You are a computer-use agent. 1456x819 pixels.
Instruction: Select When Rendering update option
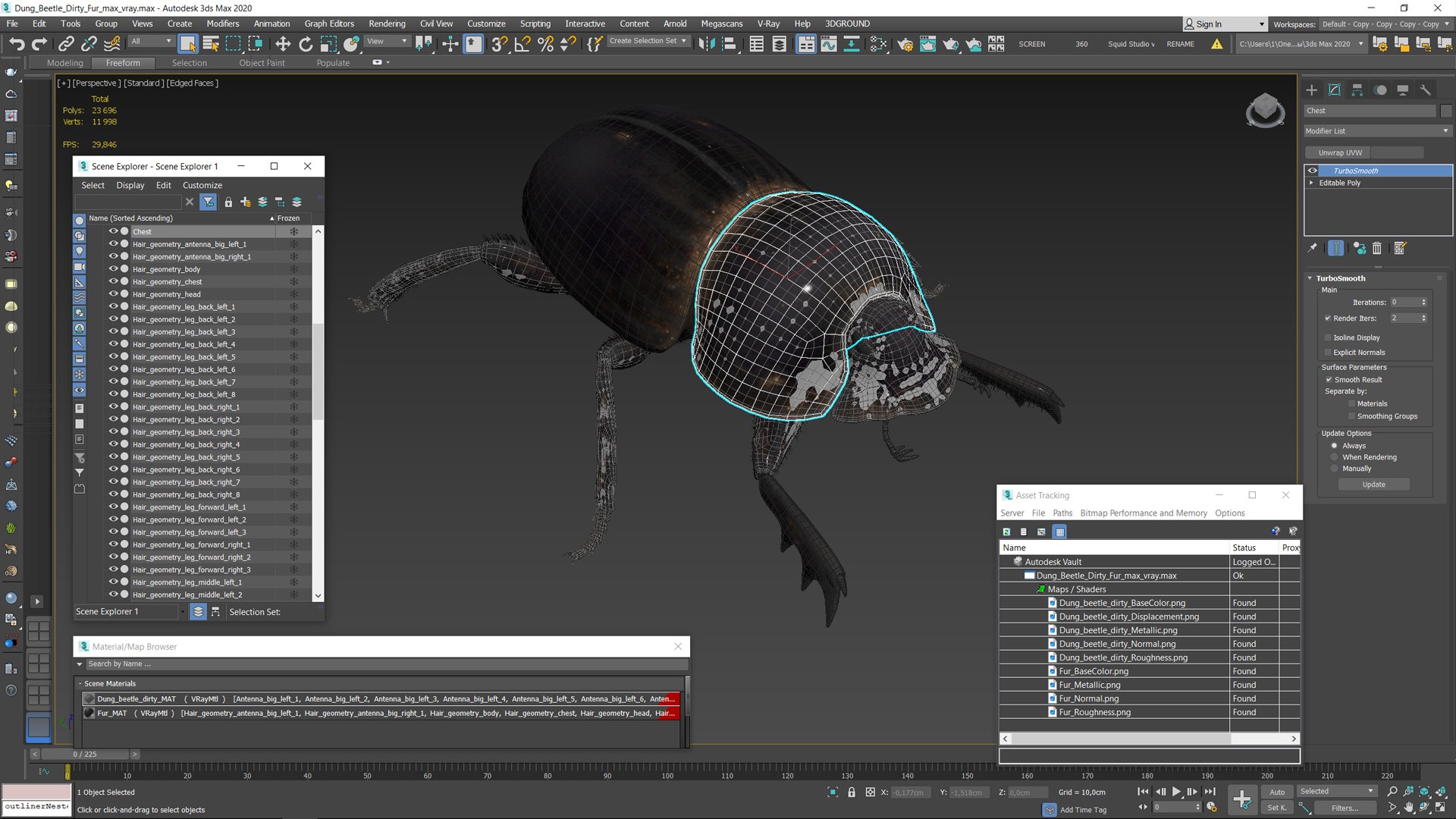[x=1335, y=457]
